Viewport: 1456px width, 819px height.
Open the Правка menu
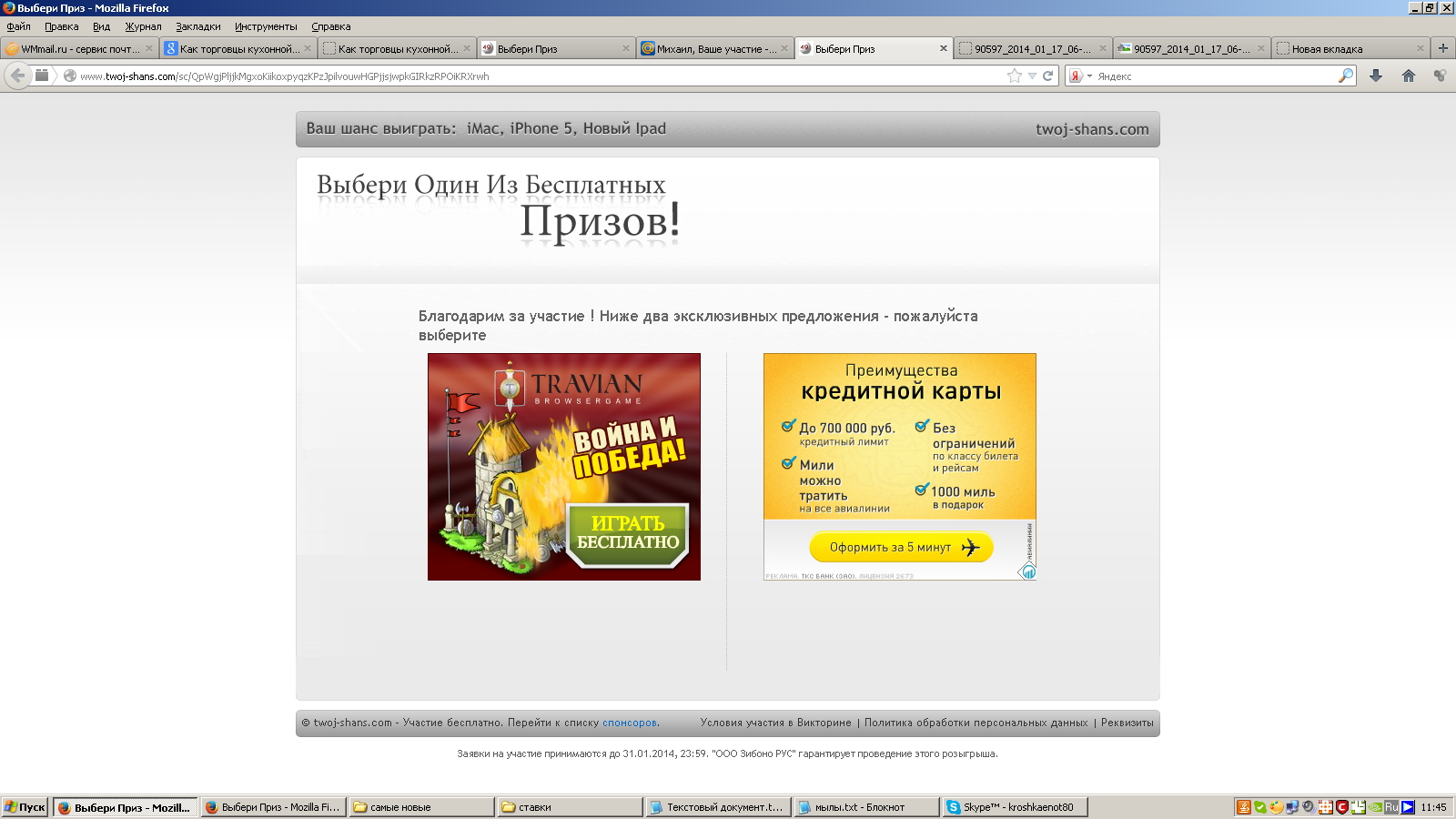pos(62,26)
